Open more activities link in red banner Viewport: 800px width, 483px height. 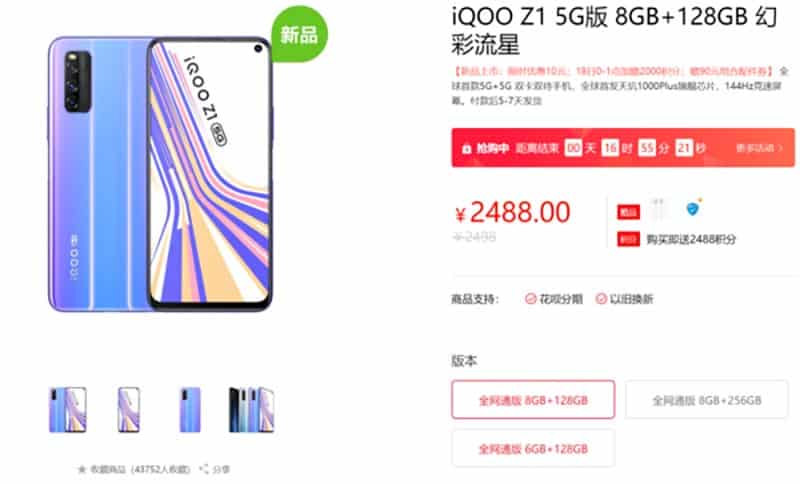[759, 148]
